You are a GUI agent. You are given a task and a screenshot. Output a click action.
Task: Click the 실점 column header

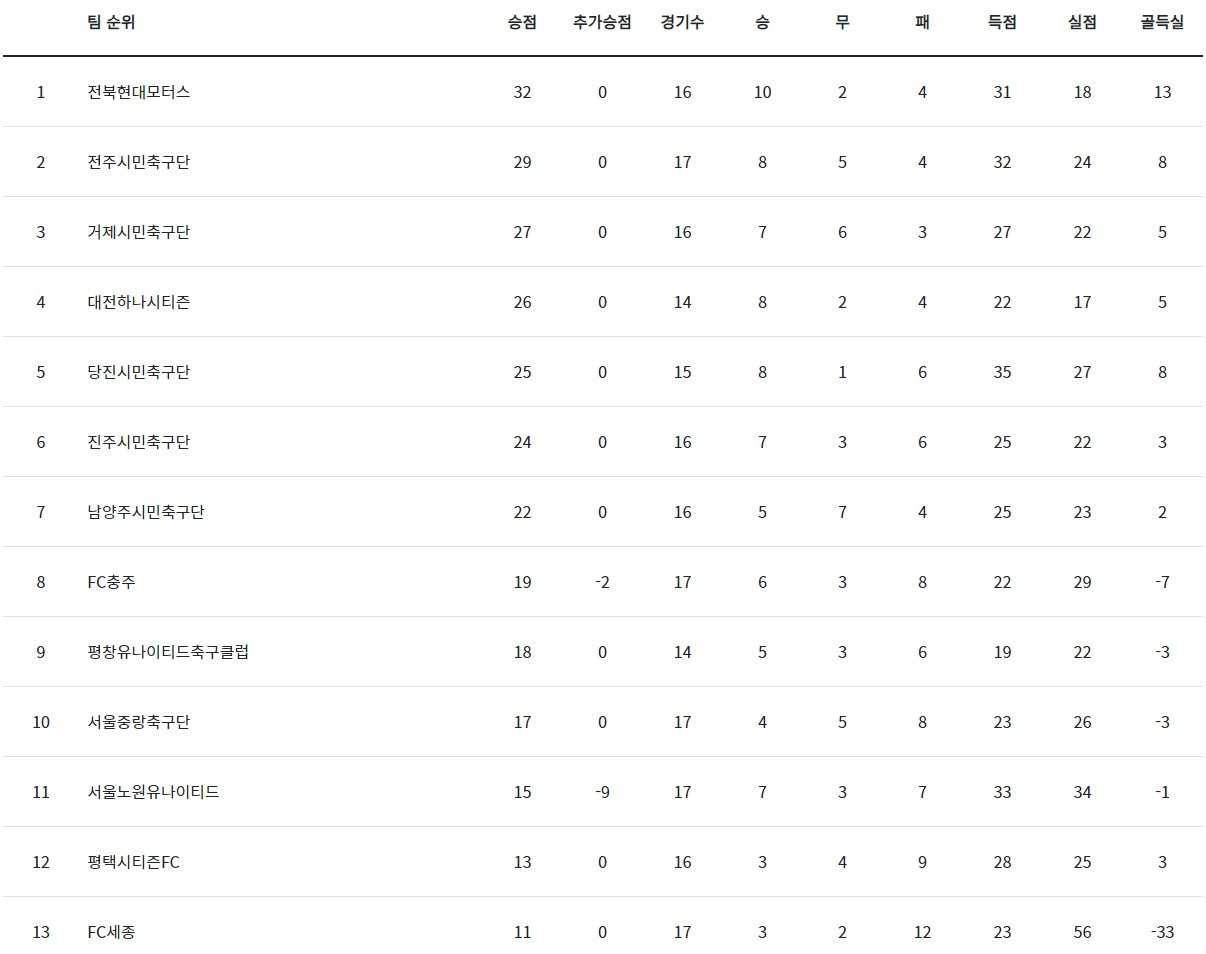(x=1082, y=22)
